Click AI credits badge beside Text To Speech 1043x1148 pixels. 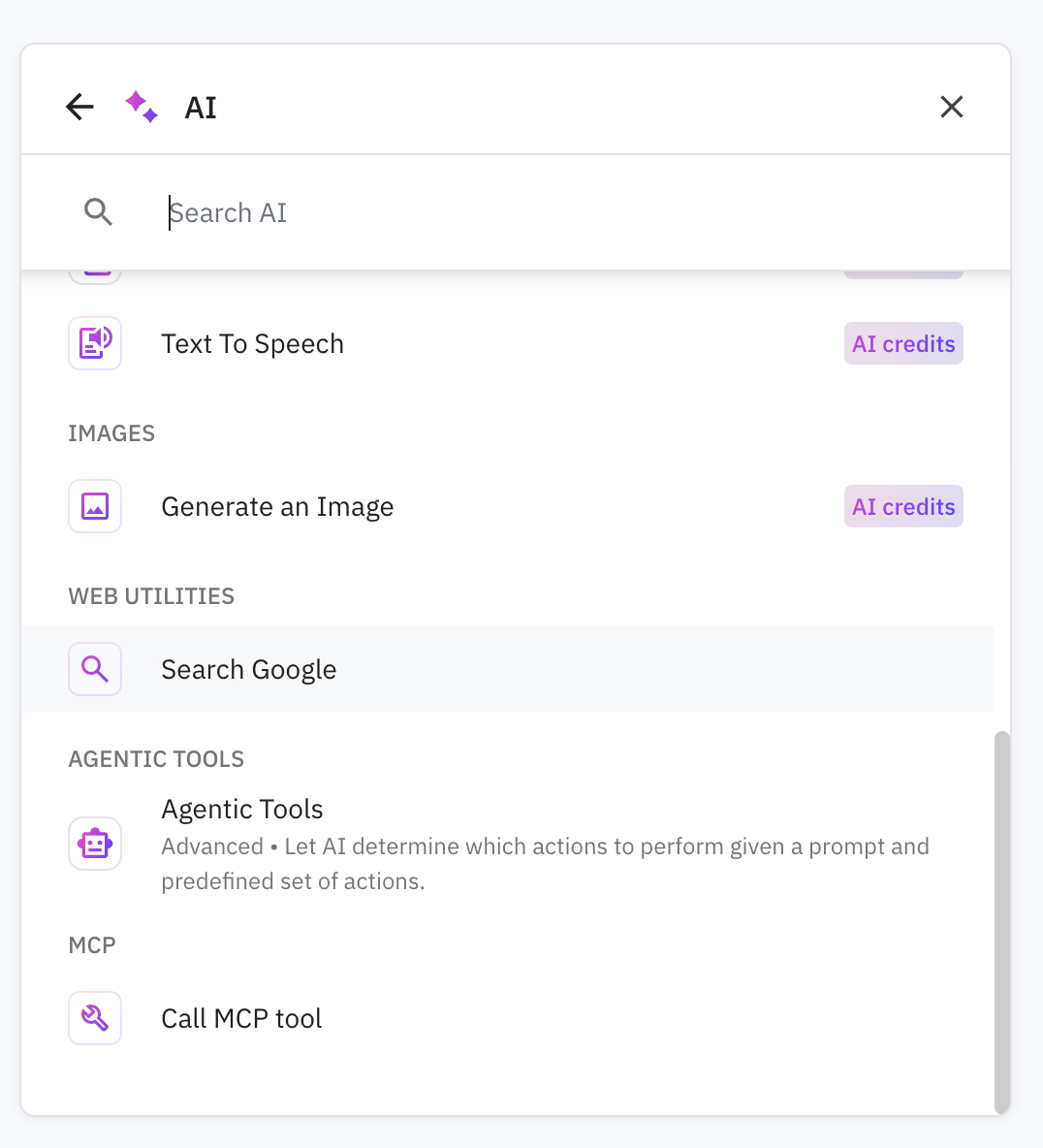click(x=903, y=344)
